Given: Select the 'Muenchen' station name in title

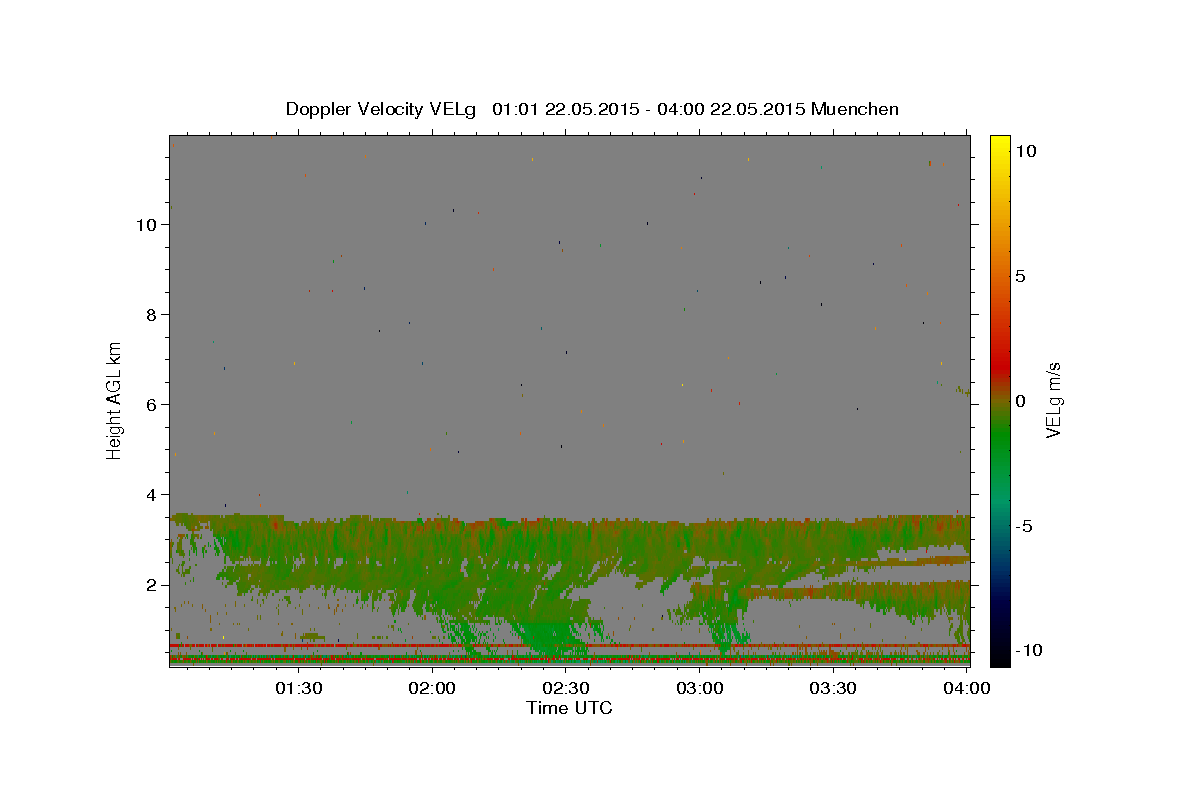Looking at the screenshot, I should (855, 109).
